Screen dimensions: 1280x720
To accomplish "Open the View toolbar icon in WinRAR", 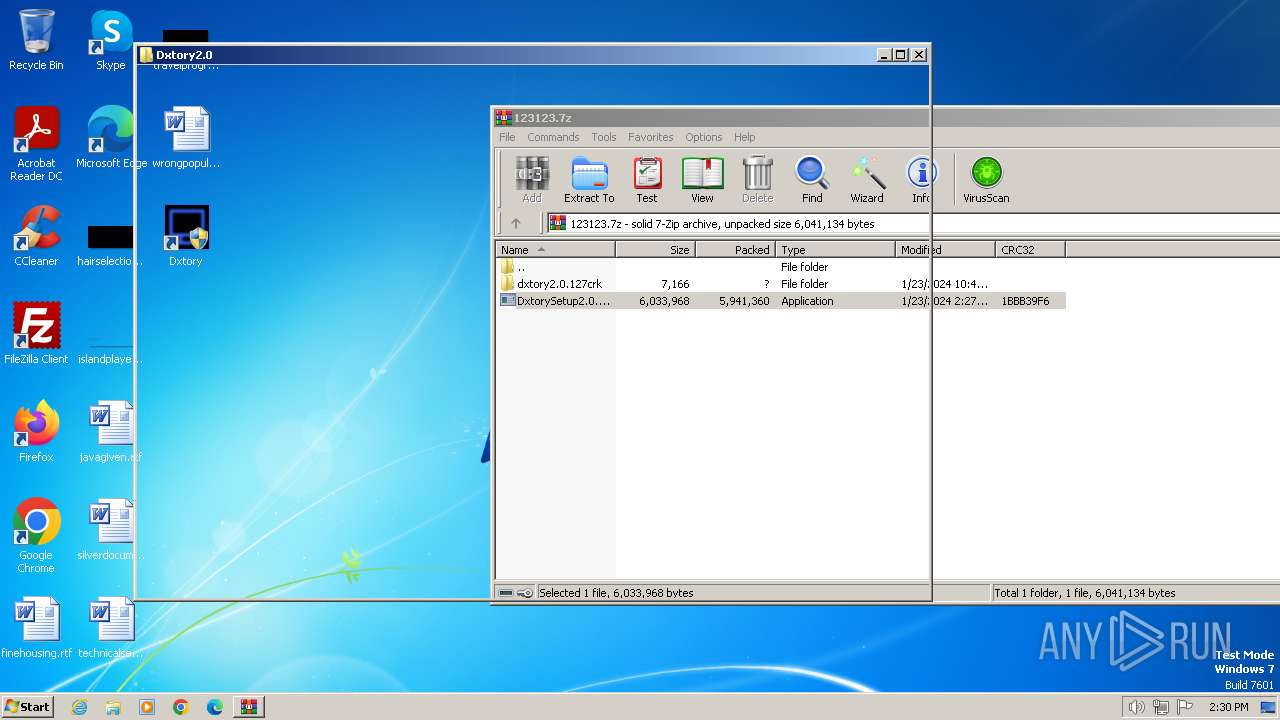I will tap(702, 180).
